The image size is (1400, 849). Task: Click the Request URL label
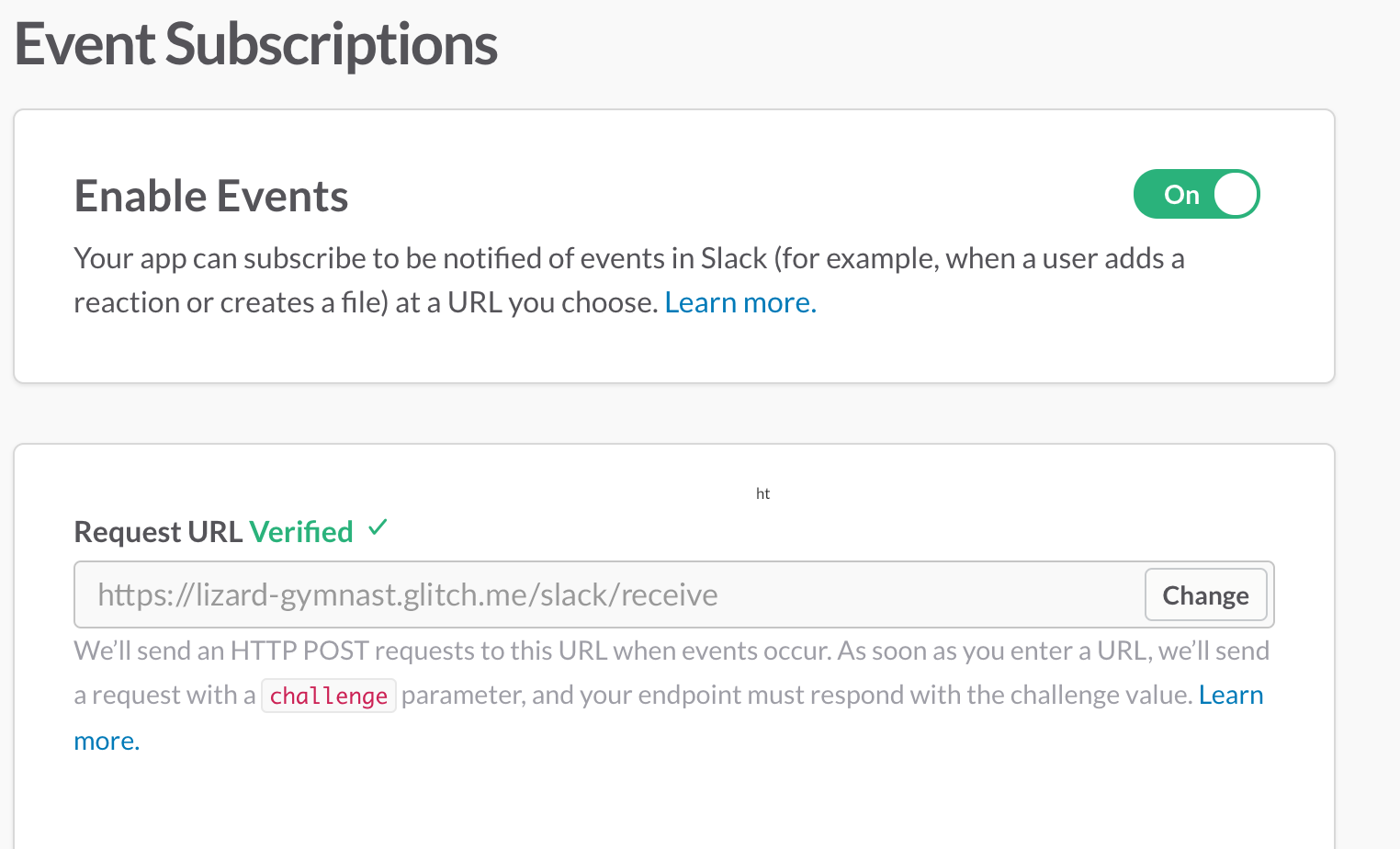(157, 532)
